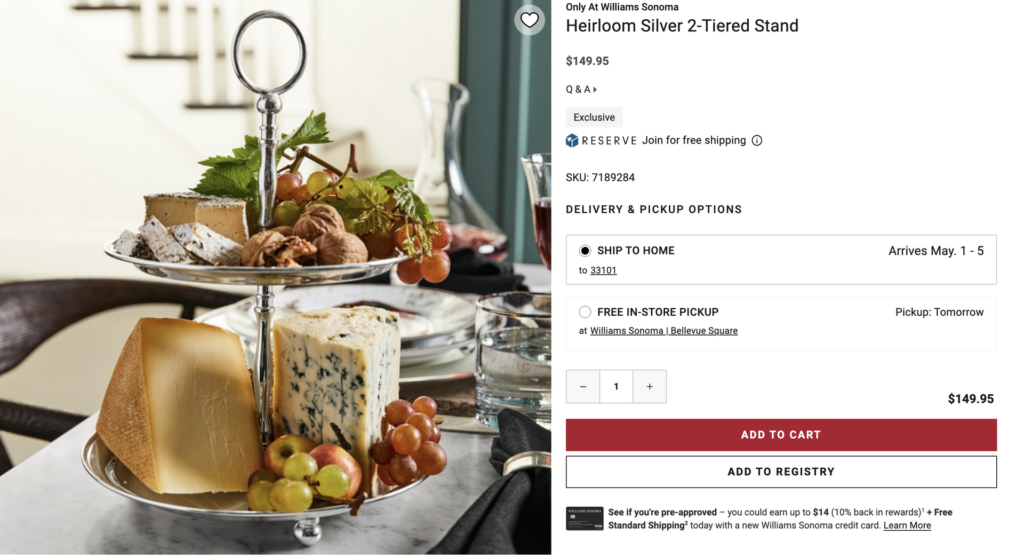Open the Williams Sonoma Bellevue Square store link
This screenshot has width=1024, height=560.
click(x=664, y=331)
